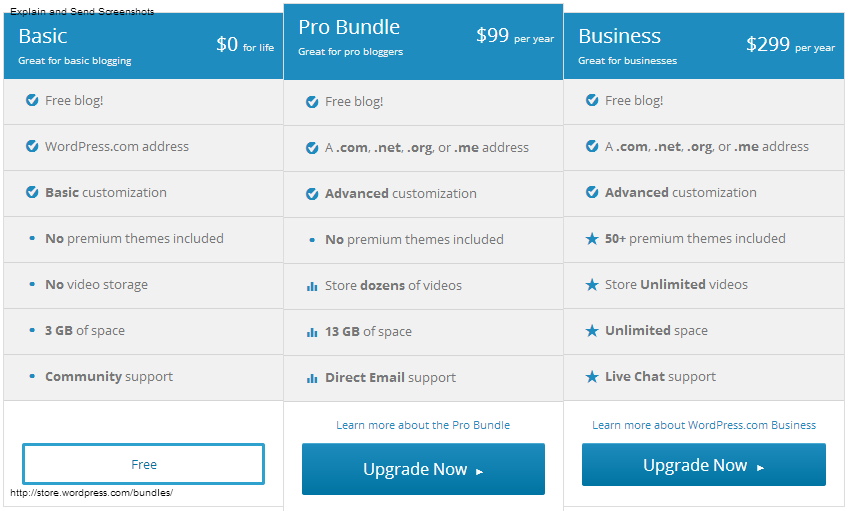
Task: Click the $299 per year price
Action: point(790,44)
